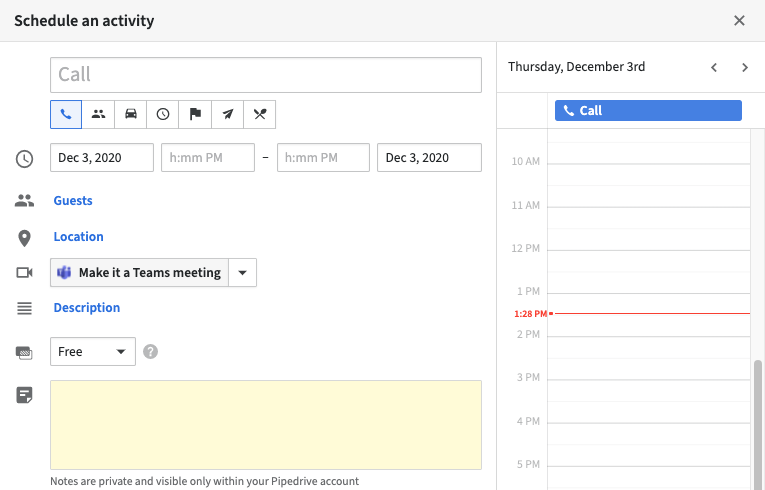Pick the flag activity type icon

(195, 114)
